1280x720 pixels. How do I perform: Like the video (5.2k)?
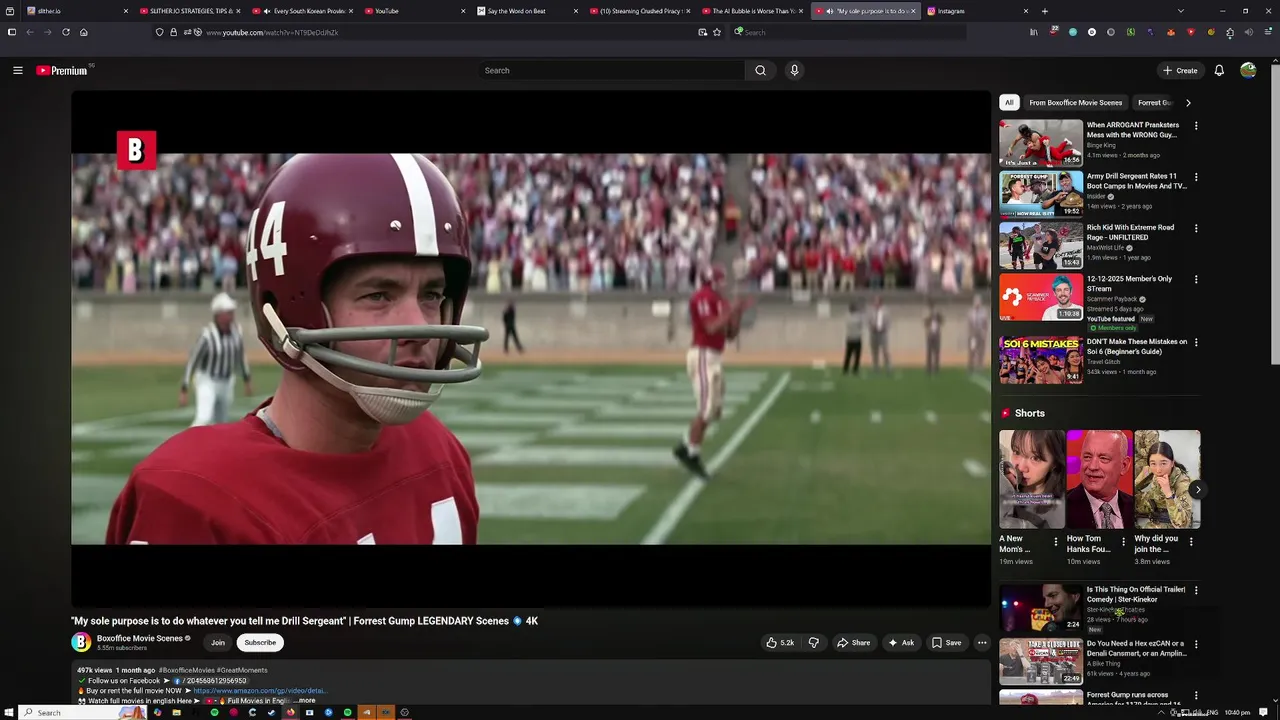(780, 643)
